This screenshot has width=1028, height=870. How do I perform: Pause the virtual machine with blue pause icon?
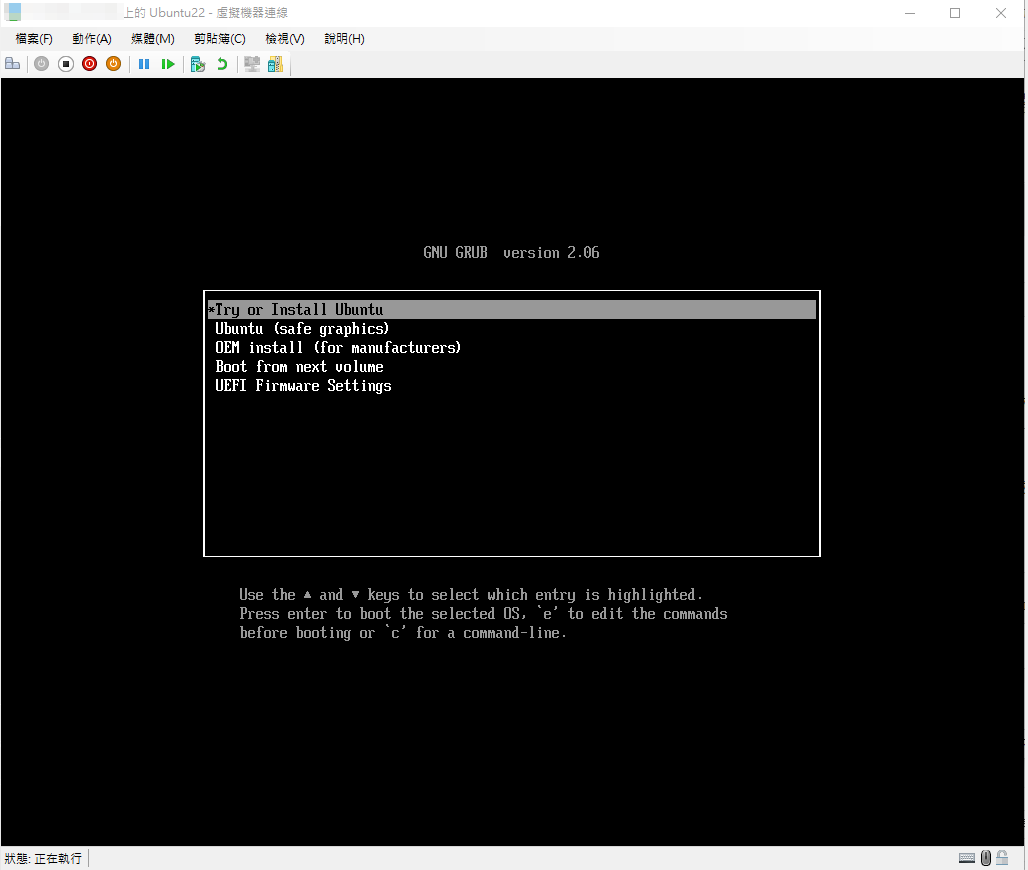(144, 64)
